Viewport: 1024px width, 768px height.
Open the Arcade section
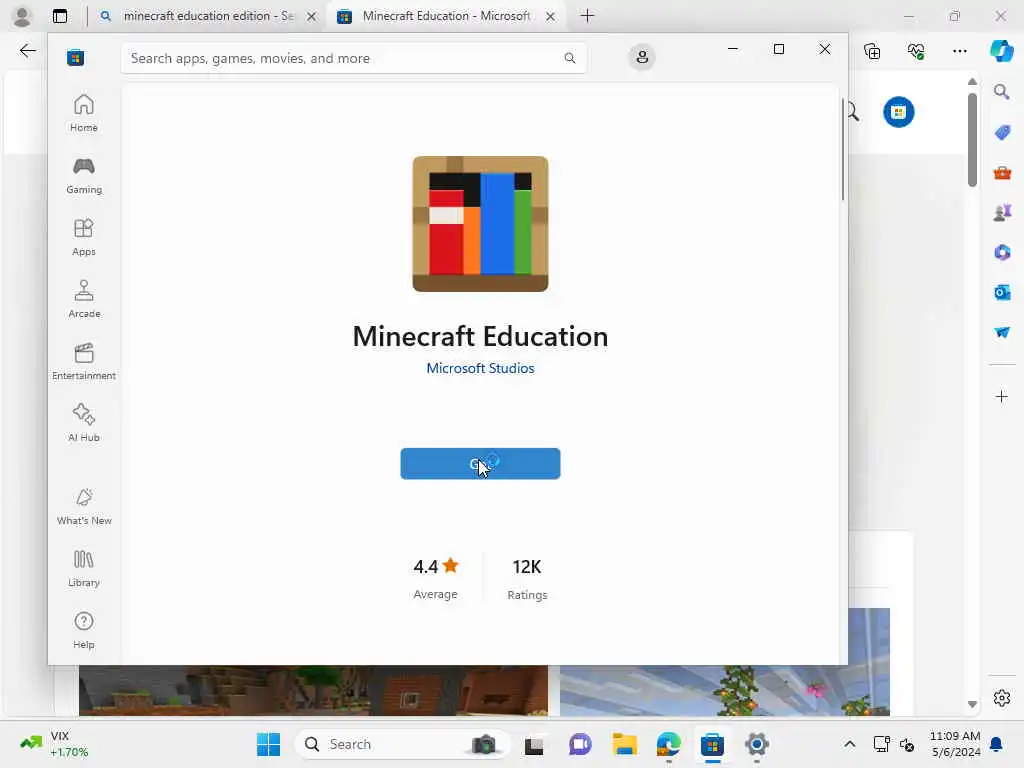pos(84,299)
